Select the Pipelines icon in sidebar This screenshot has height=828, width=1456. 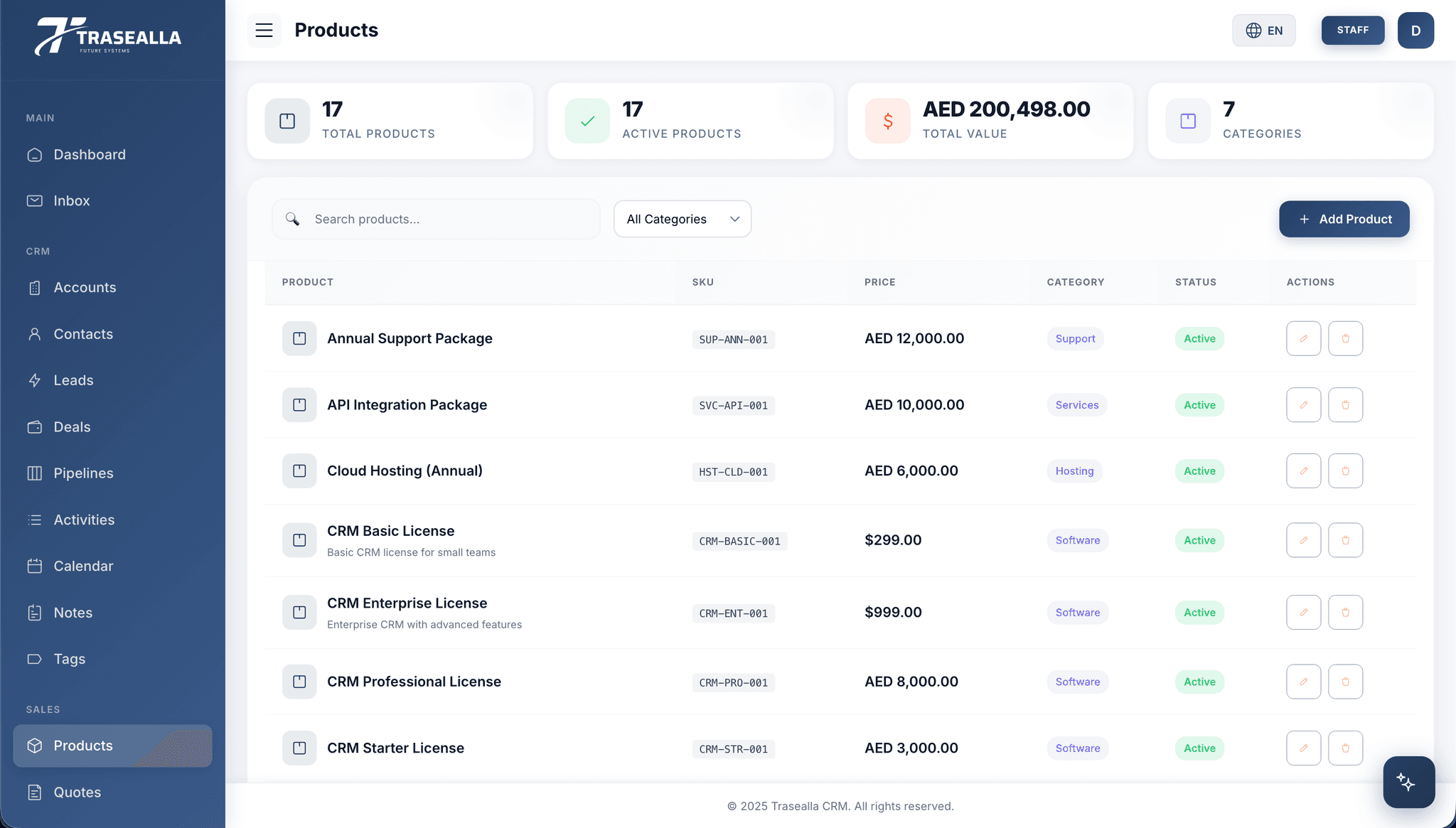point(35,473)
